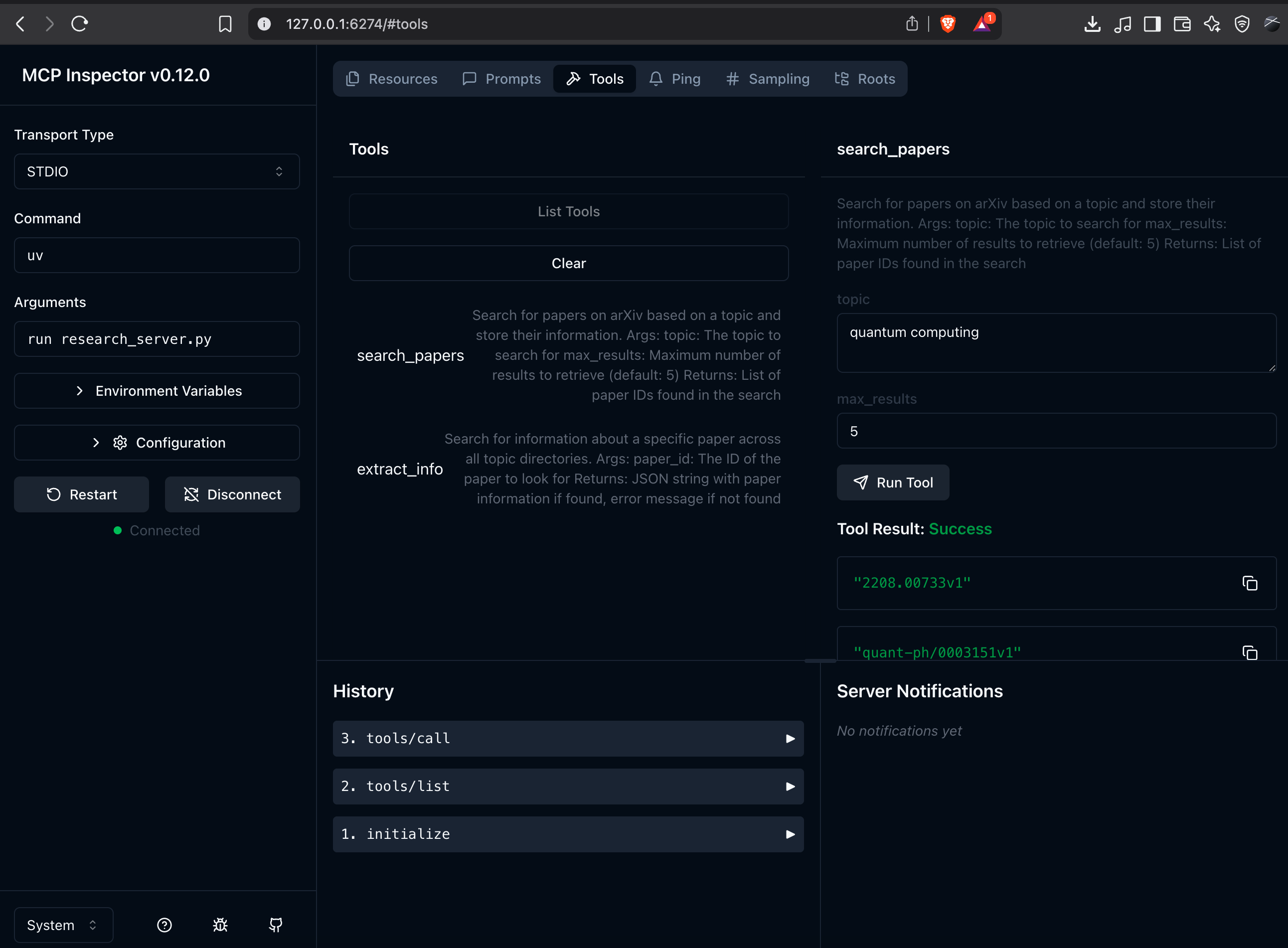Open the System theme dropdown
This screenshot has height=948, width=1288.
[63, 925]
